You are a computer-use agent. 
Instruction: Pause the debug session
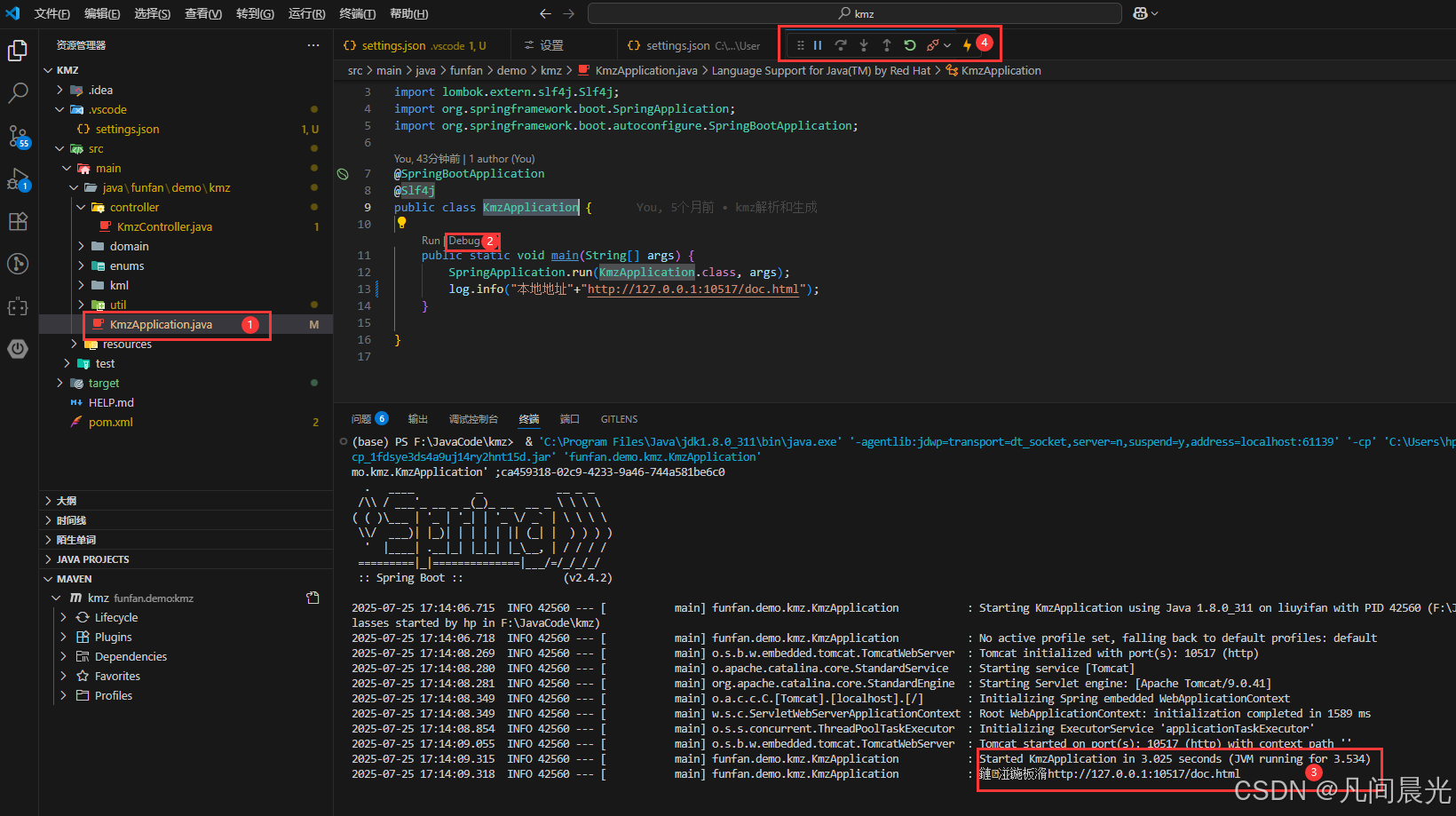pyautogui.click(x=818, y=45)
